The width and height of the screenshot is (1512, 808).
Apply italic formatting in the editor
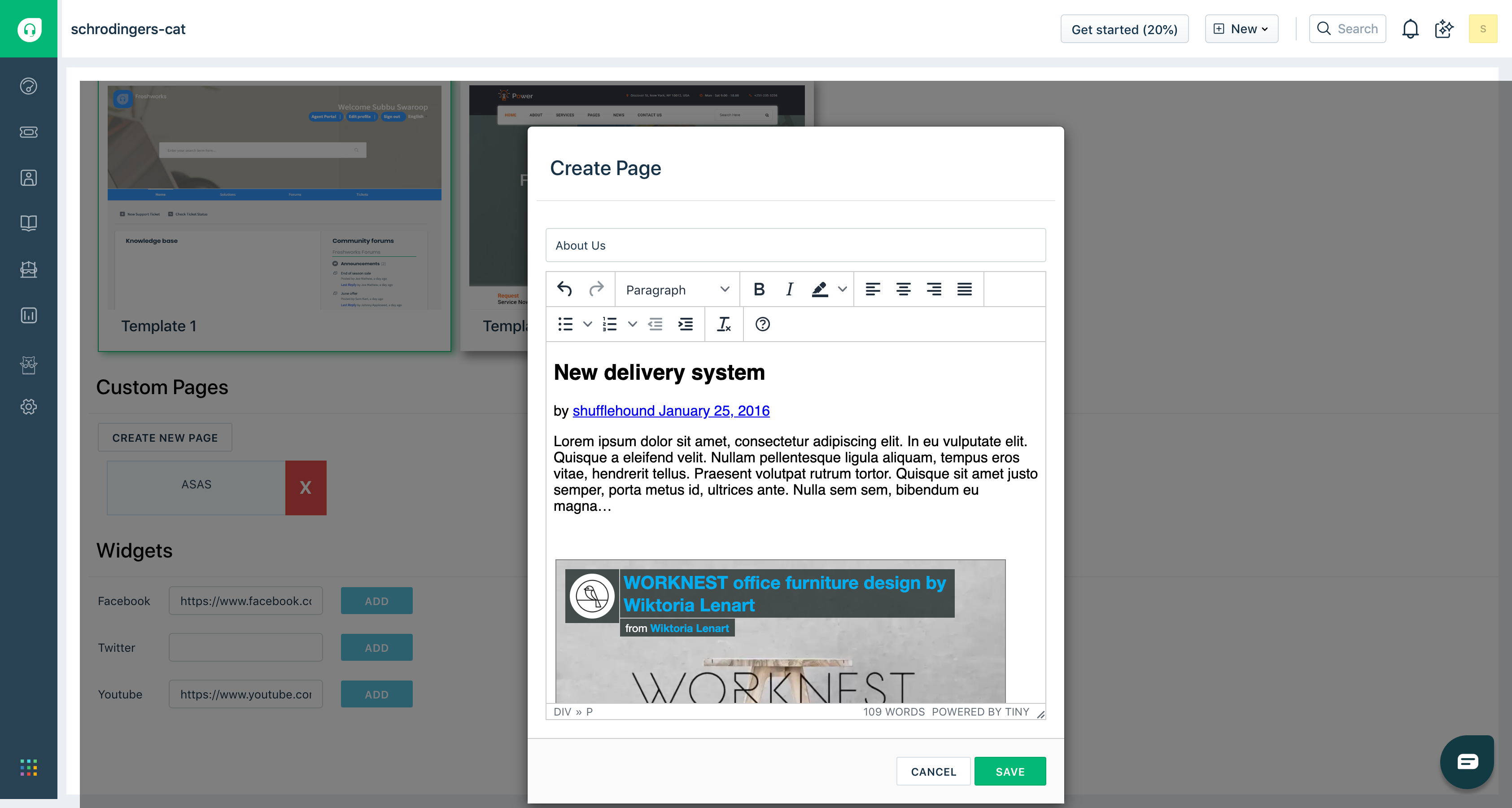790,289
